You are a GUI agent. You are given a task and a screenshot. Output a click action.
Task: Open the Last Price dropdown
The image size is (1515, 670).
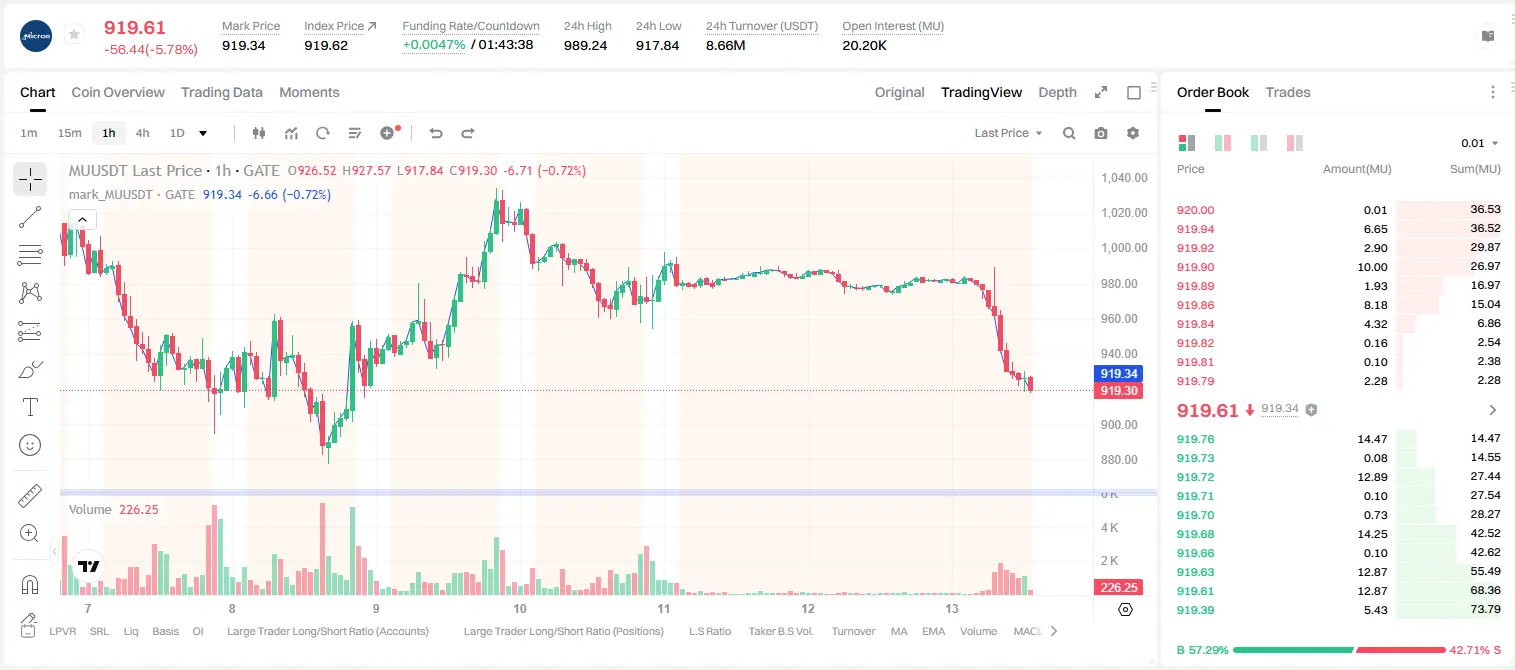(x=1008, y=133)
